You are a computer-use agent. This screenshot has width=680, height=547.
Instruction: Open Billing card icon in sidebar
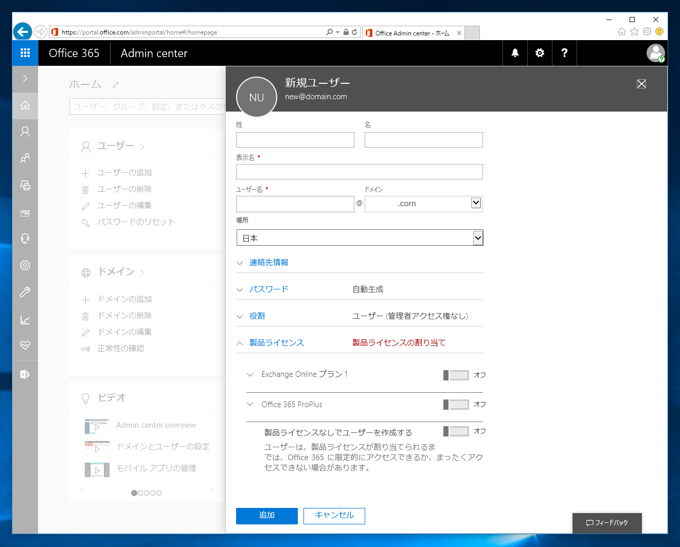pos(25,213)
